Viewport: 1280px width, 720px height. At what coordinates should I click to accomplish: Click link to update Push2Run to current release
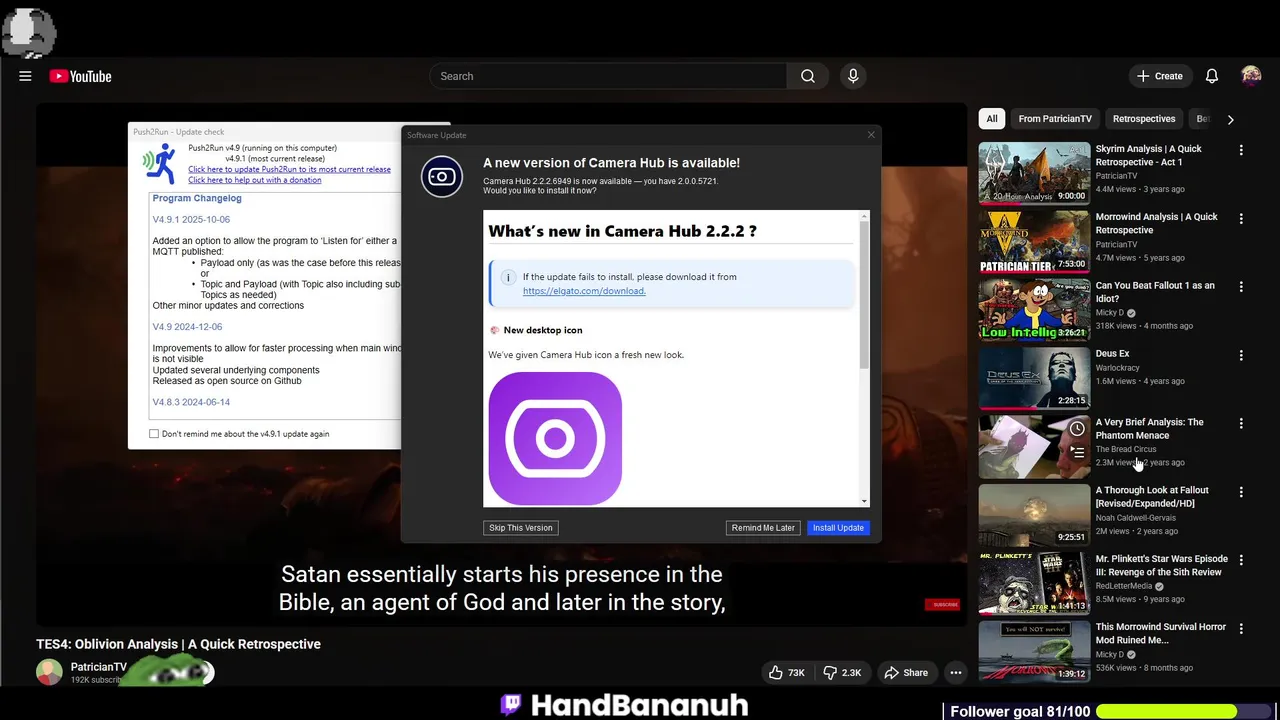point(289,169)
